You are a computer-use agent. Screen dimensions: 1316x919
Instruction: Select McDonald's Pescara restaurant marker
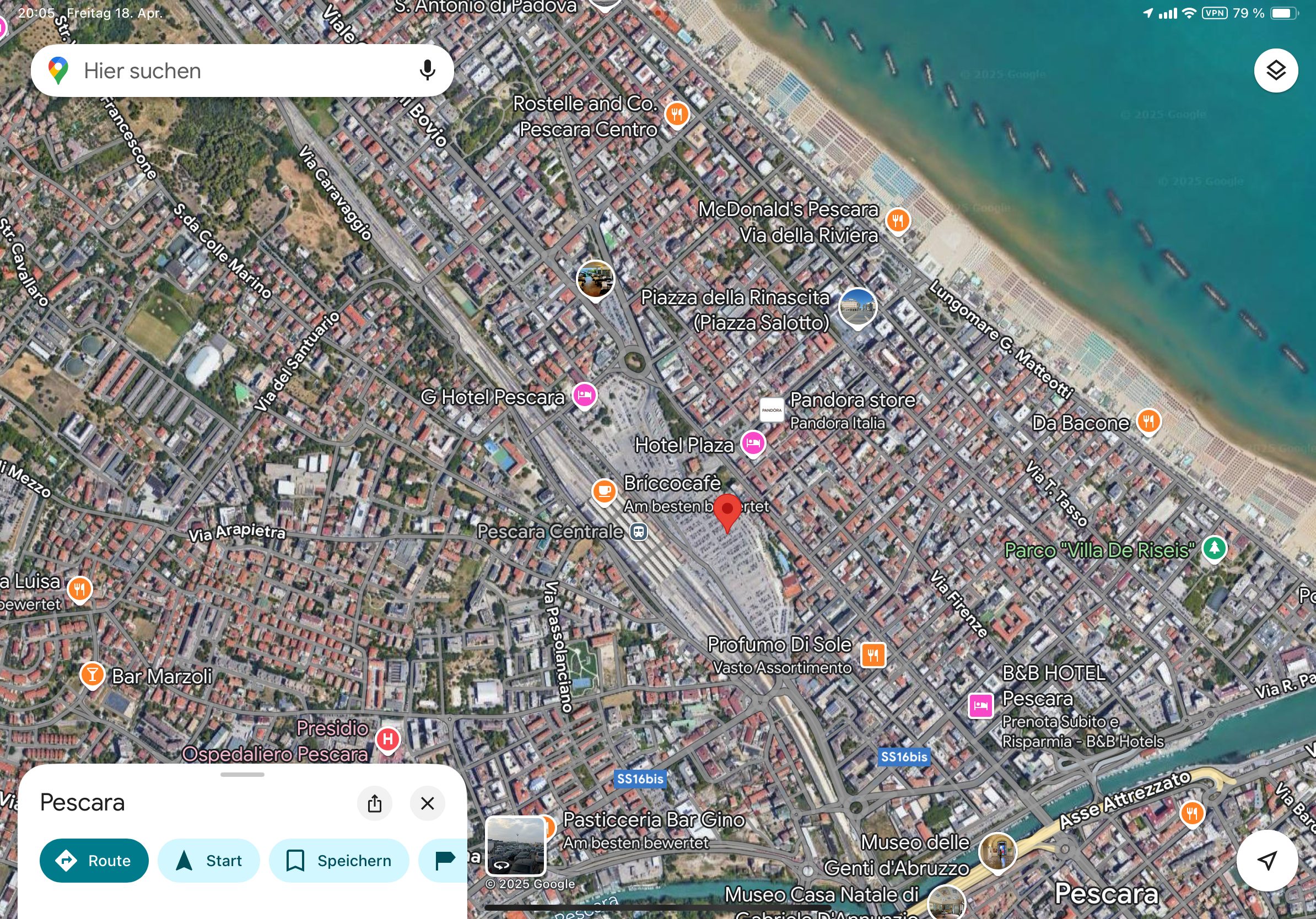(x=898, y=220)
